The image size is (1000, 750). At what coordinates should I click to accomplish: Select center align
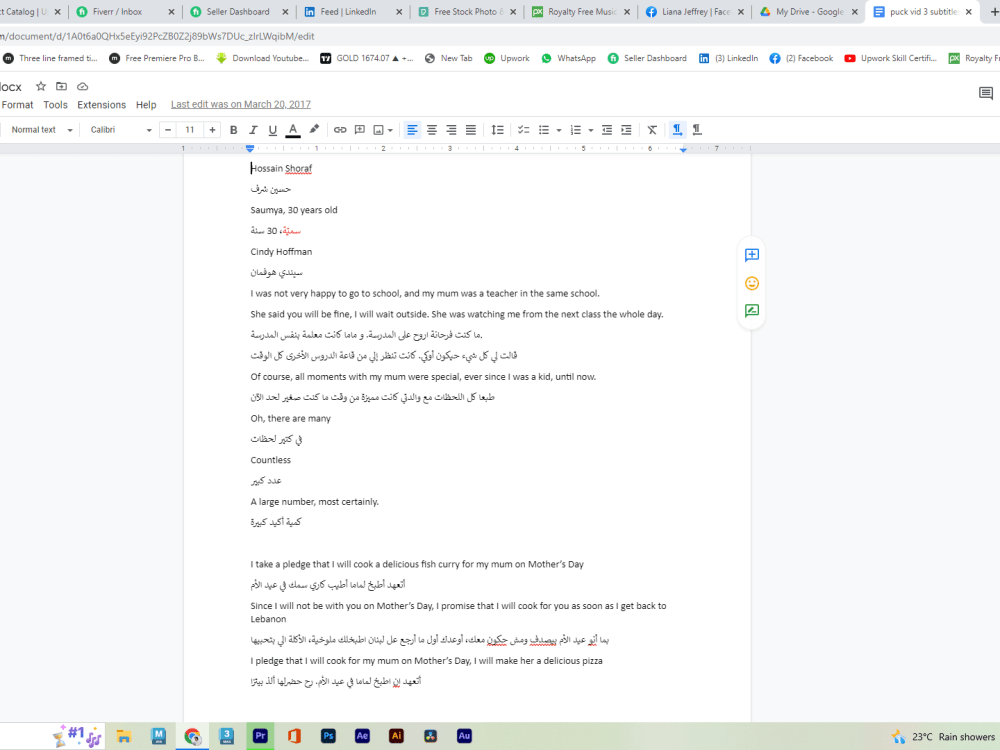click(x=432, y=130)
